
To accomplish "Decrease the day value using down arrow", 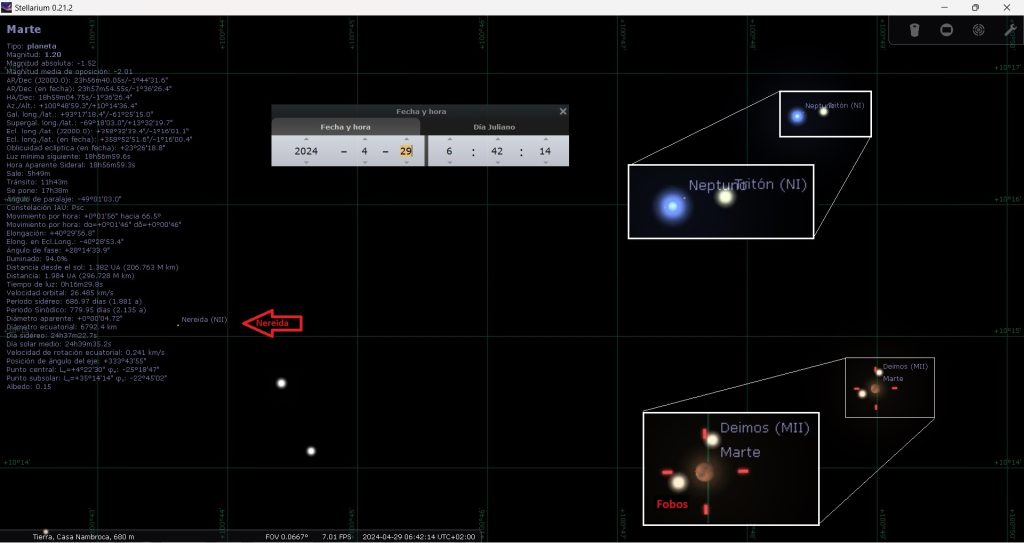I will [x=405, y=162].
